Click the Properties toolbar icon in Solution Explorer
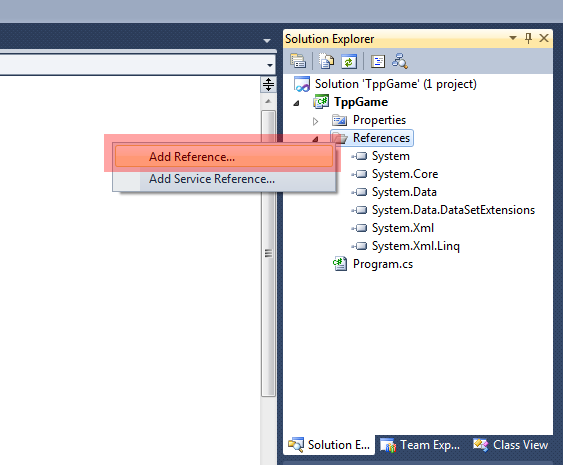 click(298, 61)
